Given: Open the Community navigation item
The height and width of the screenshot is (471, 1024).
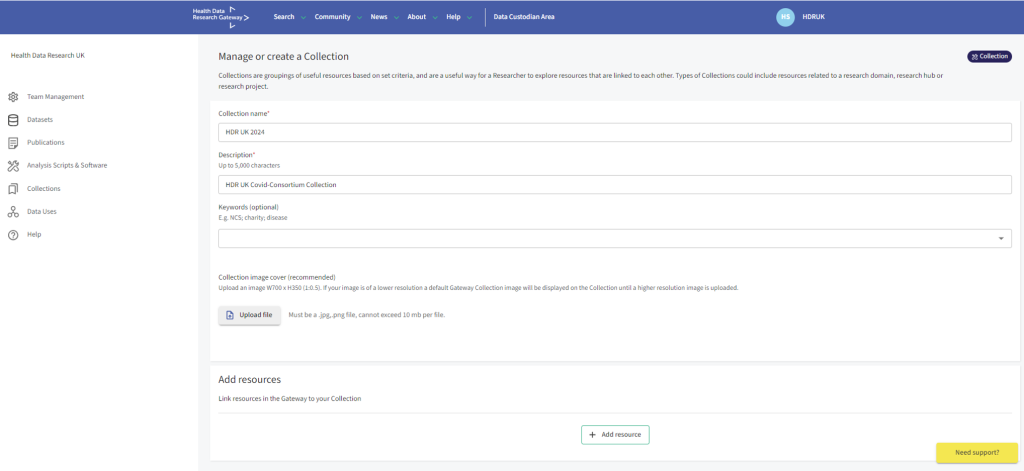Looking at the screenshot, I should click(x=332, y=17).
